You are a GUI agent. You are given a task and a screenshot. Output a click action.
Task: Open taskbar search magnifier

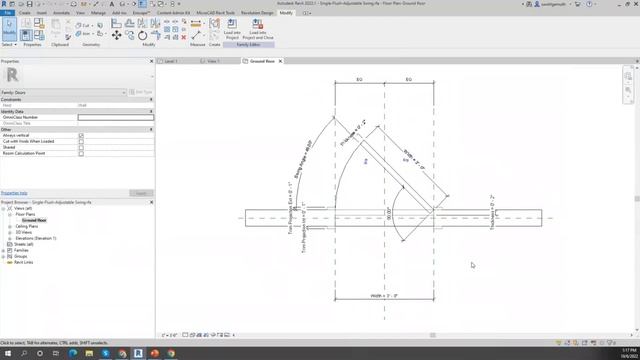[x=24, y=353]
